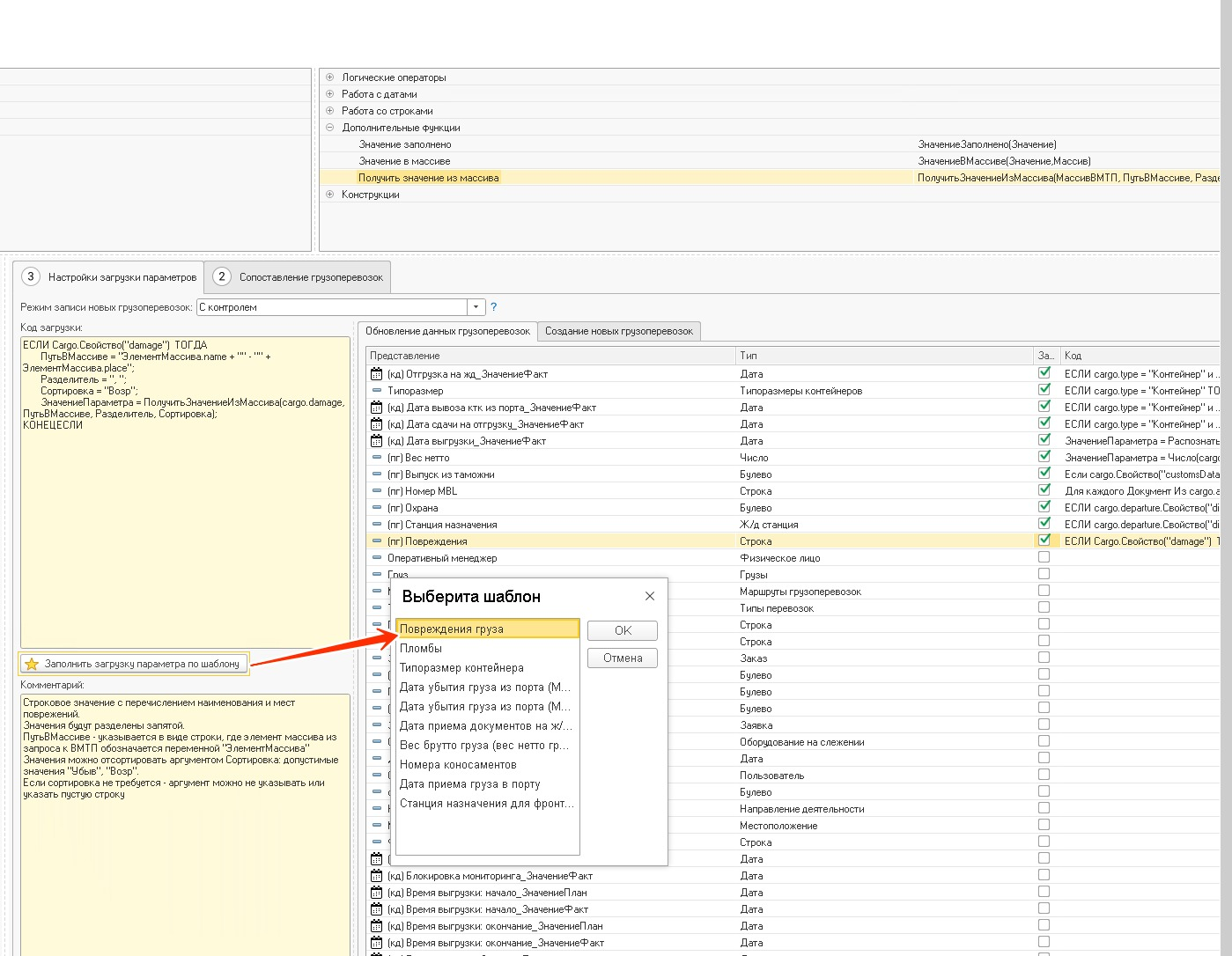Screen dimensions: 1232x956
Task: Click the 'Отмена' button
Action: point(623,658)
